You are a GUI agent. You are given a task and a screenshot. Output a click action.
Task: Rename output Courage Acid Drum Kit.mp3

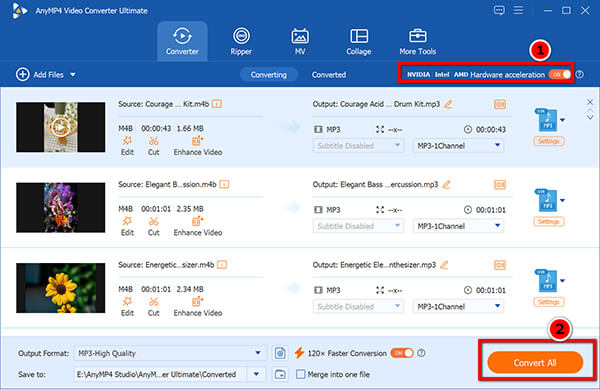[x=448, y=104]
